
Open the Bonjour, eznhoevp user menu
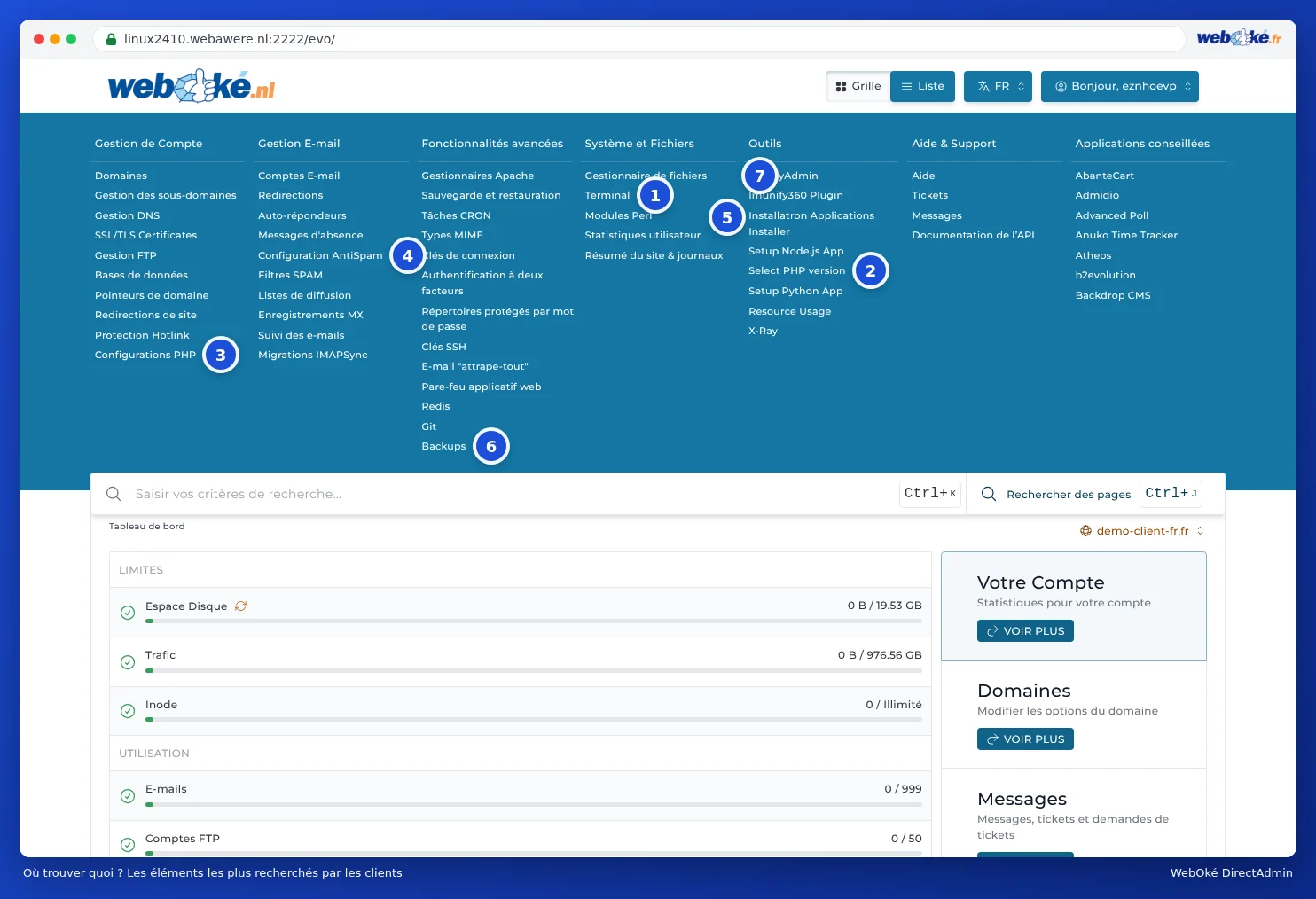[1120, 86]
